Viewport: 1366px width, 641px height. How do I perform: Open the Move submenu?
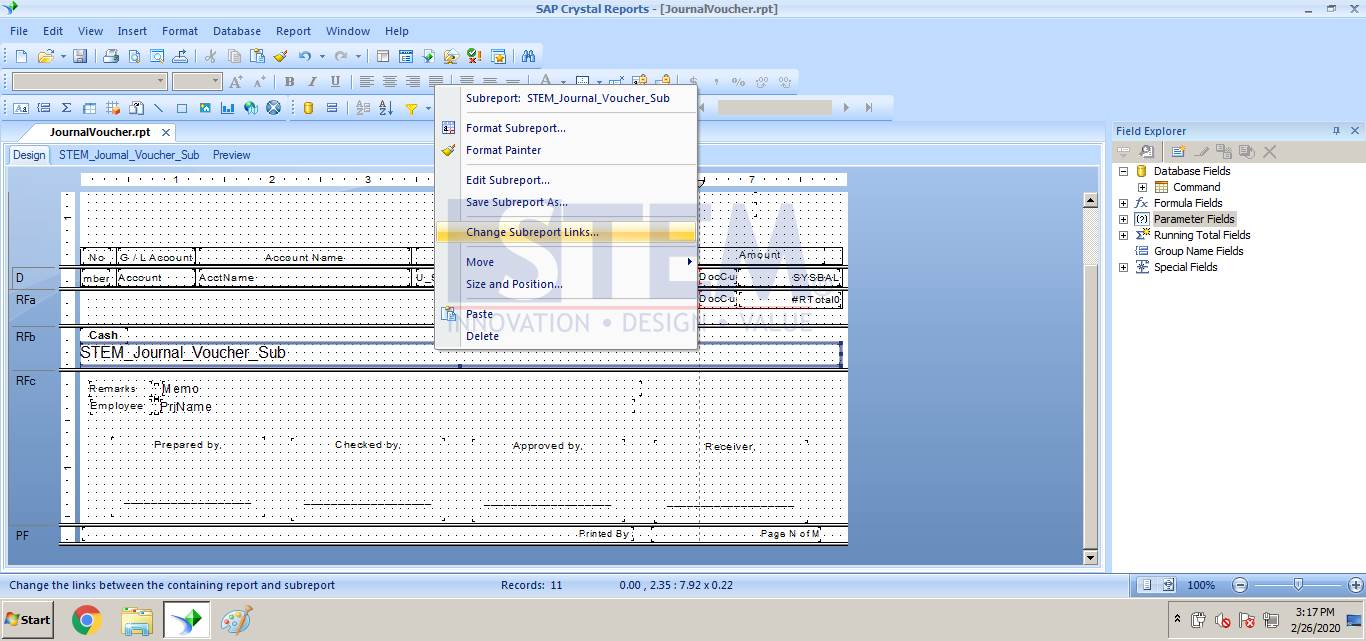(x=566, y=262)
